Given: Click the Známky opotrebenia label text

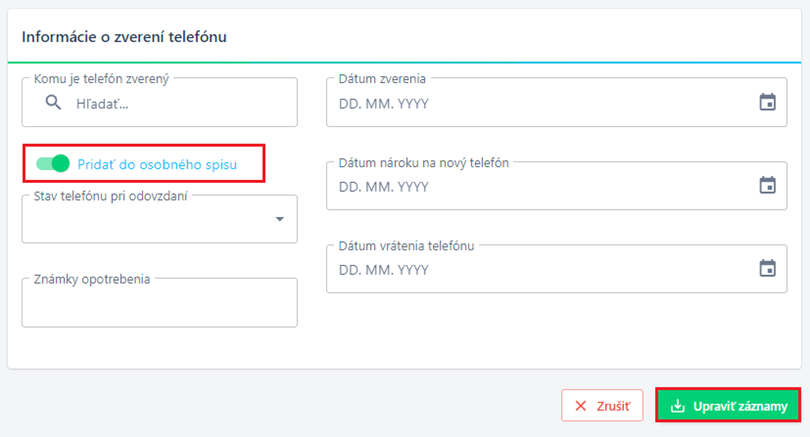Looking at the screenshot, I should pyautogui.click(x=92, y=279).
